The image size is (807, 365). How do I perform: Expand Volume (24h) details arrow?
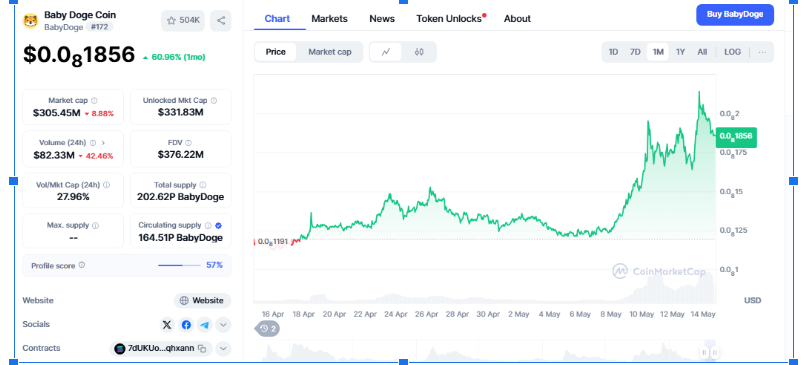coord(103,143)
